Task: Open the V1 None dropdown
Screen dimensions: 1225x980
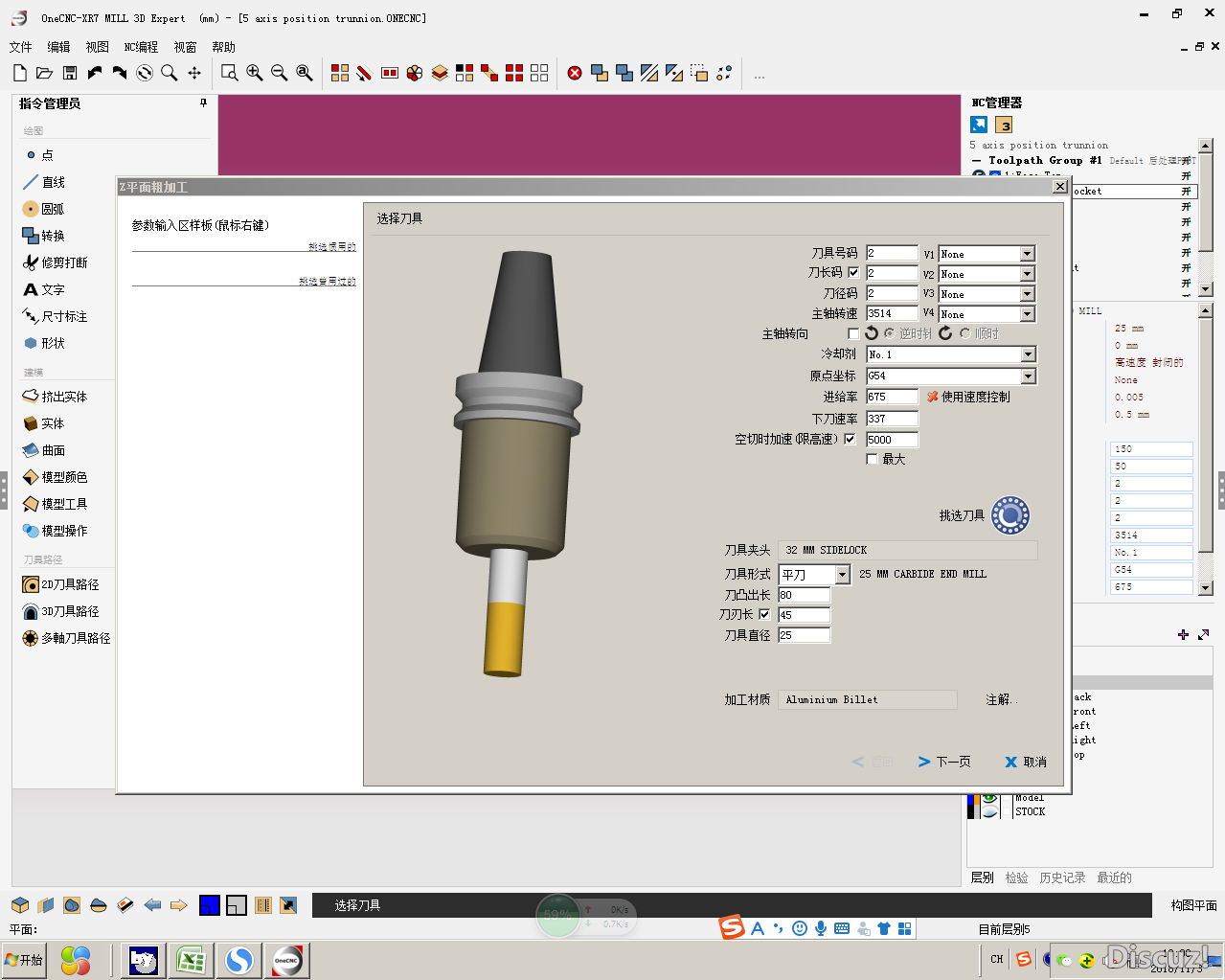Action: coord(1027,254)
